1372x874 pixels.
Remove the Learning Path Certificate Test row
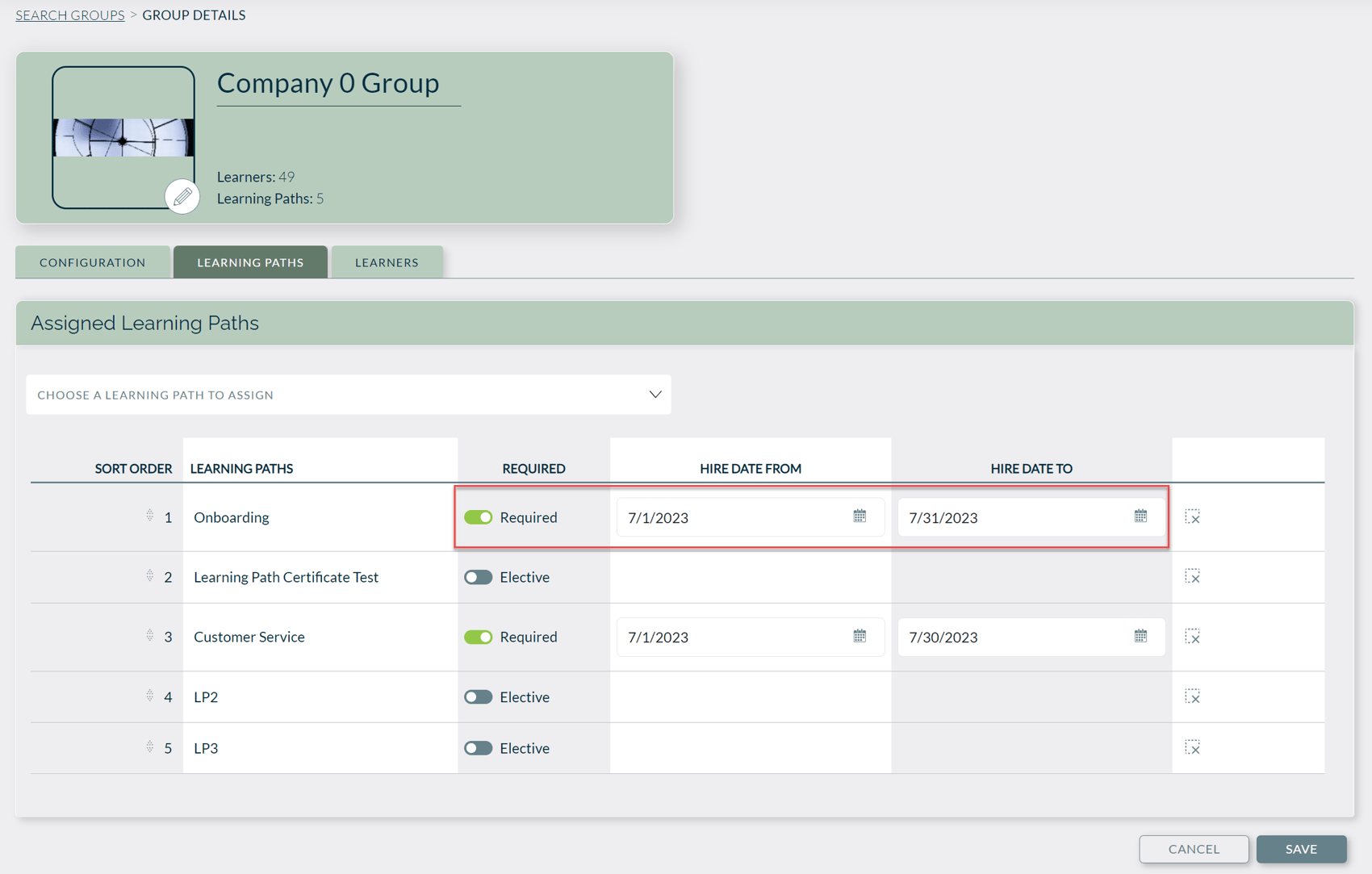(1192, 576)
